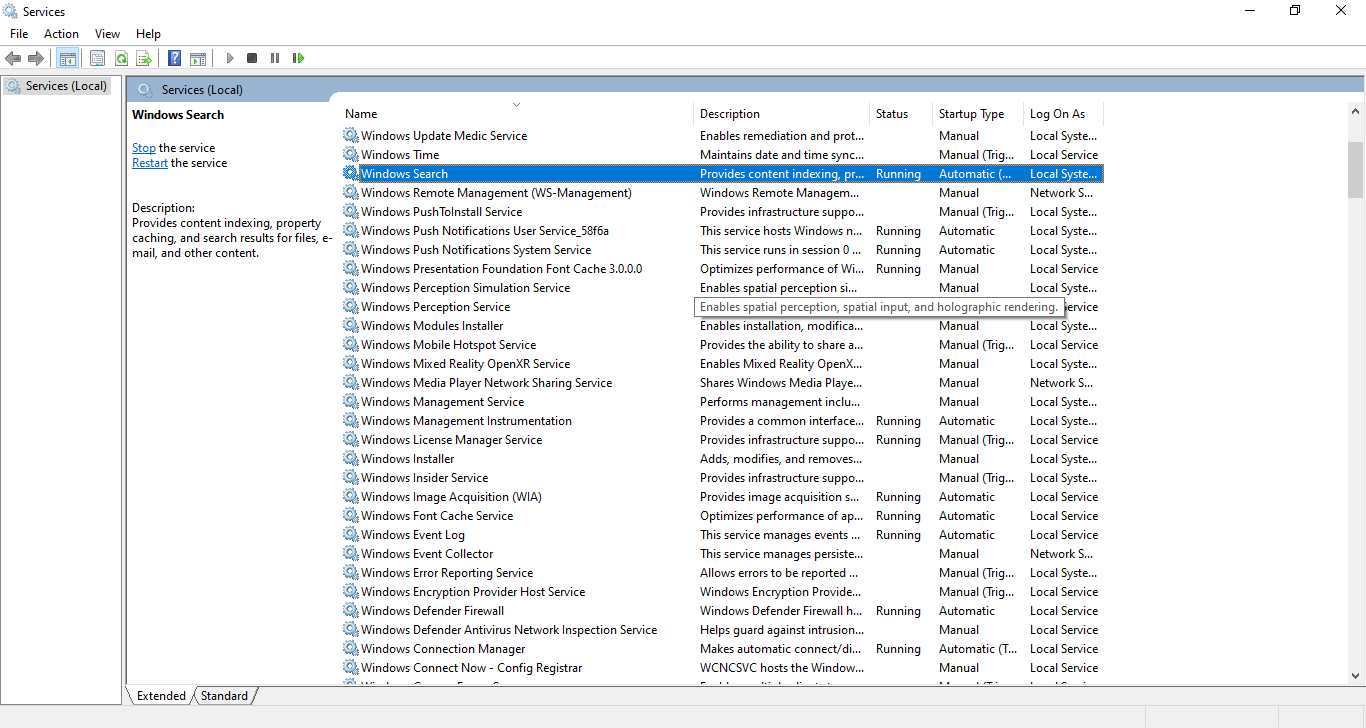Select the Windows Connection Manager row
Screen dimensions: 1366x728
click(722, 648)
